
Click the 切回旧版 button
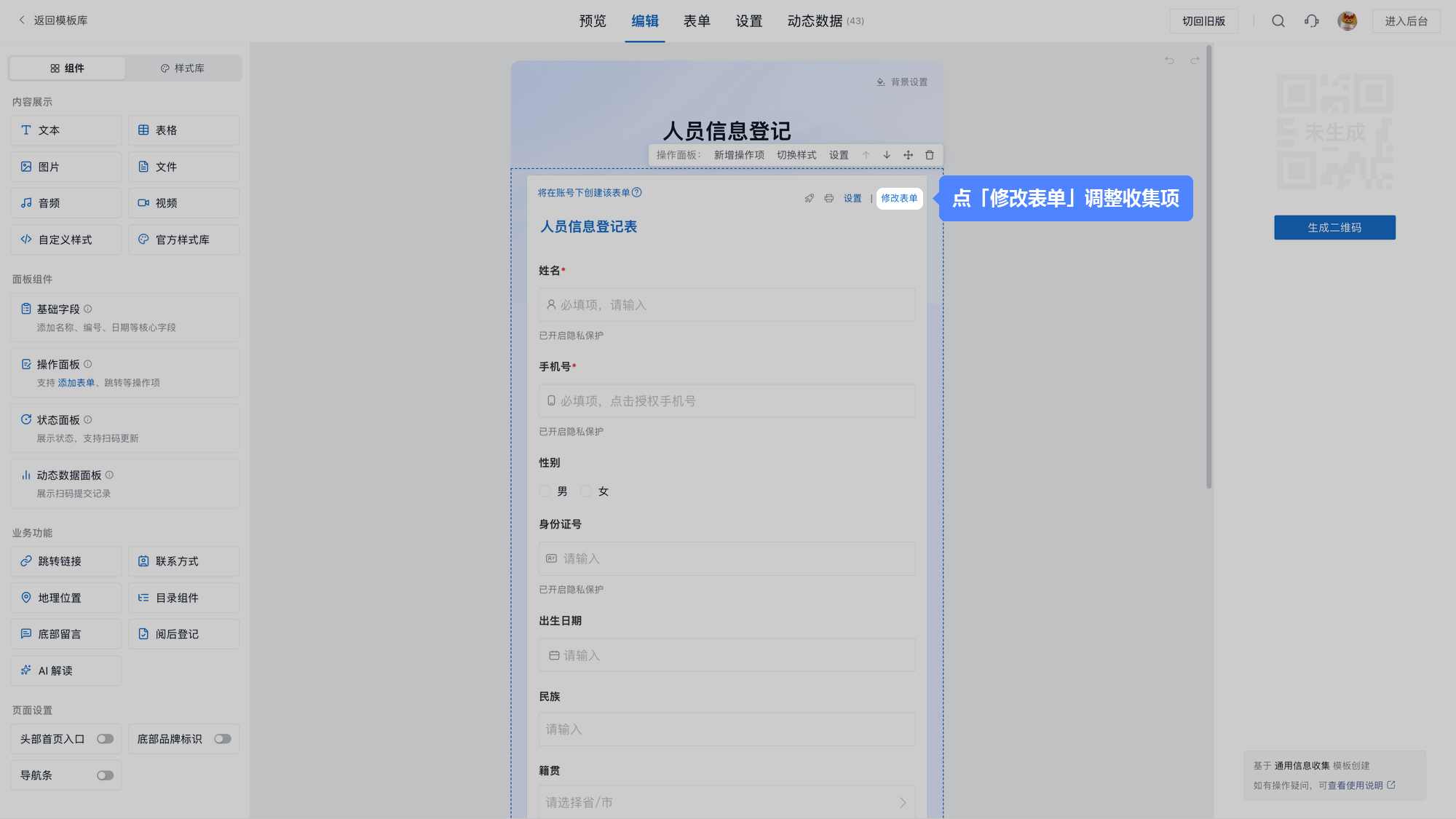coord(1204,21)
